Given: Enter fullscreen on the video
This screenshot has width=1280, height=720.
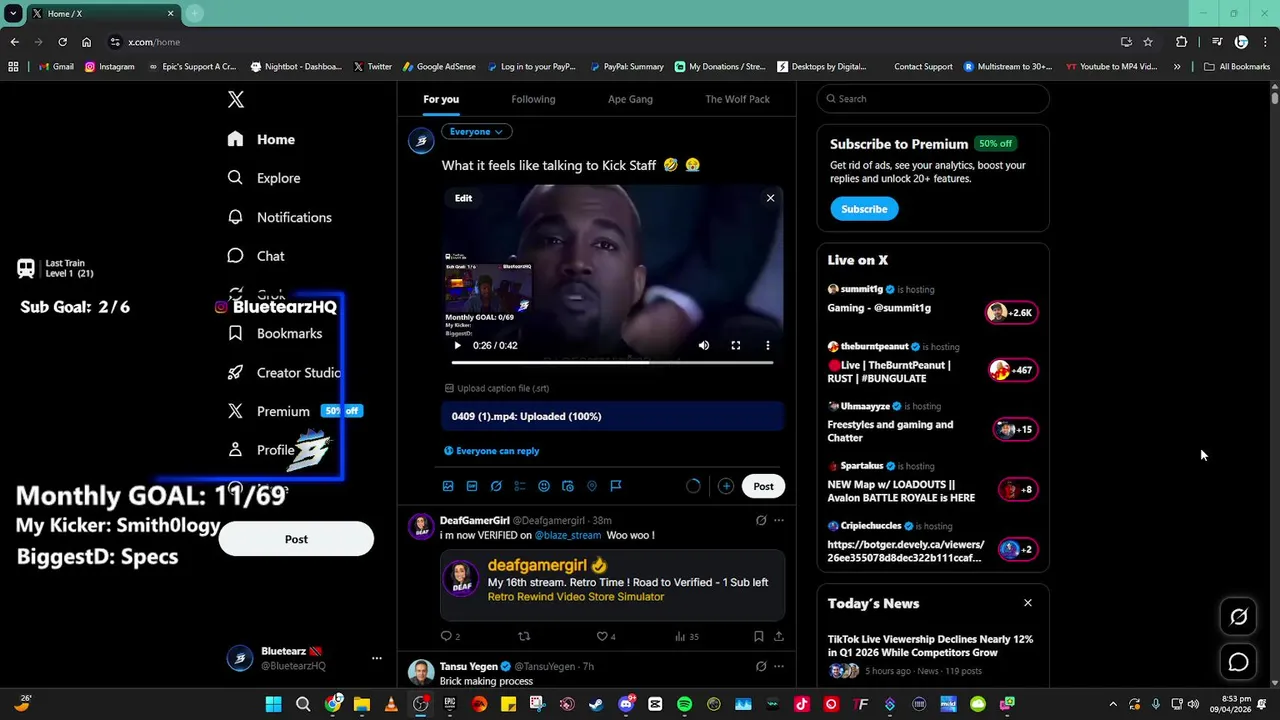Looking at the screenshot, I should (736, 346).
